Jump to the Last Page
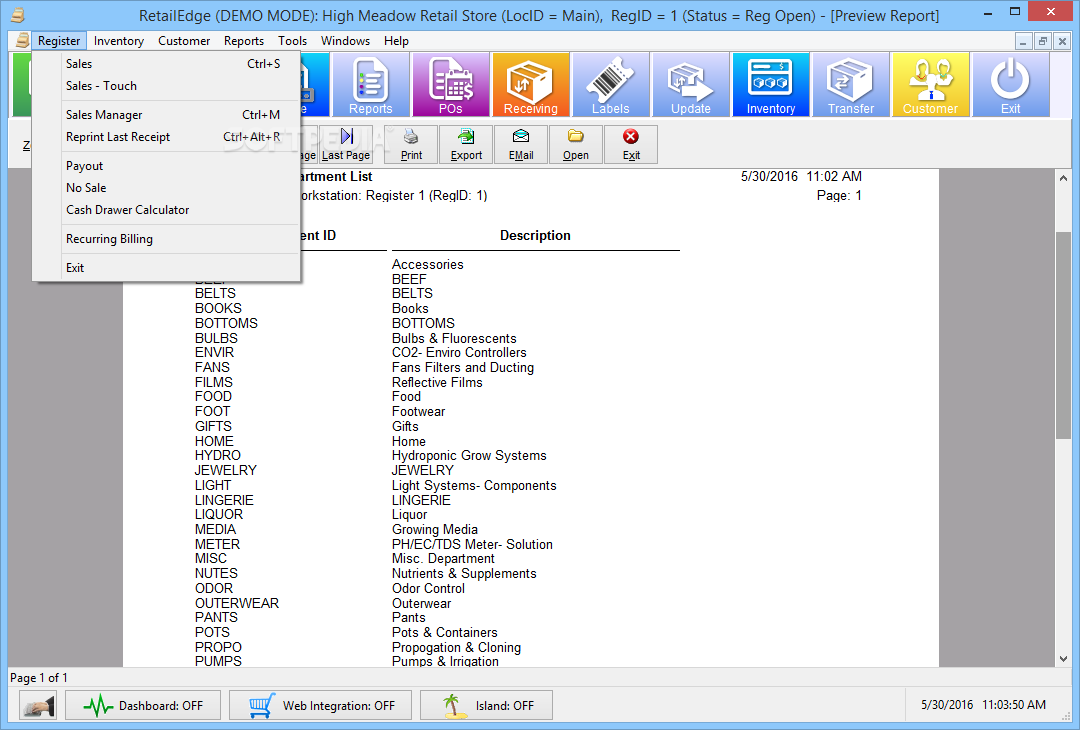 tap(346, 145)
